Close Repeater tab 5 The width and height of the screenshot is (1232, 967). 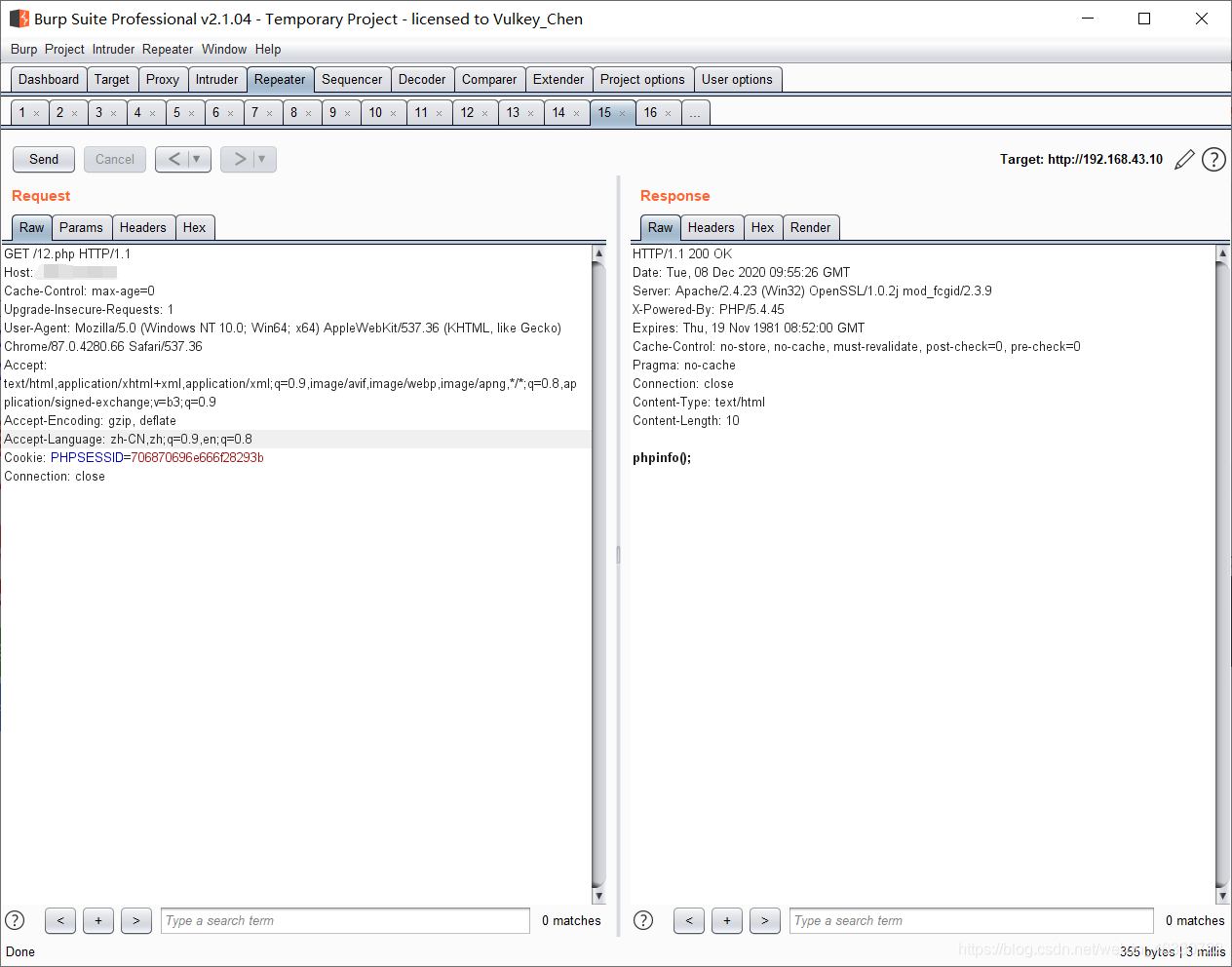tap(191, 114)
